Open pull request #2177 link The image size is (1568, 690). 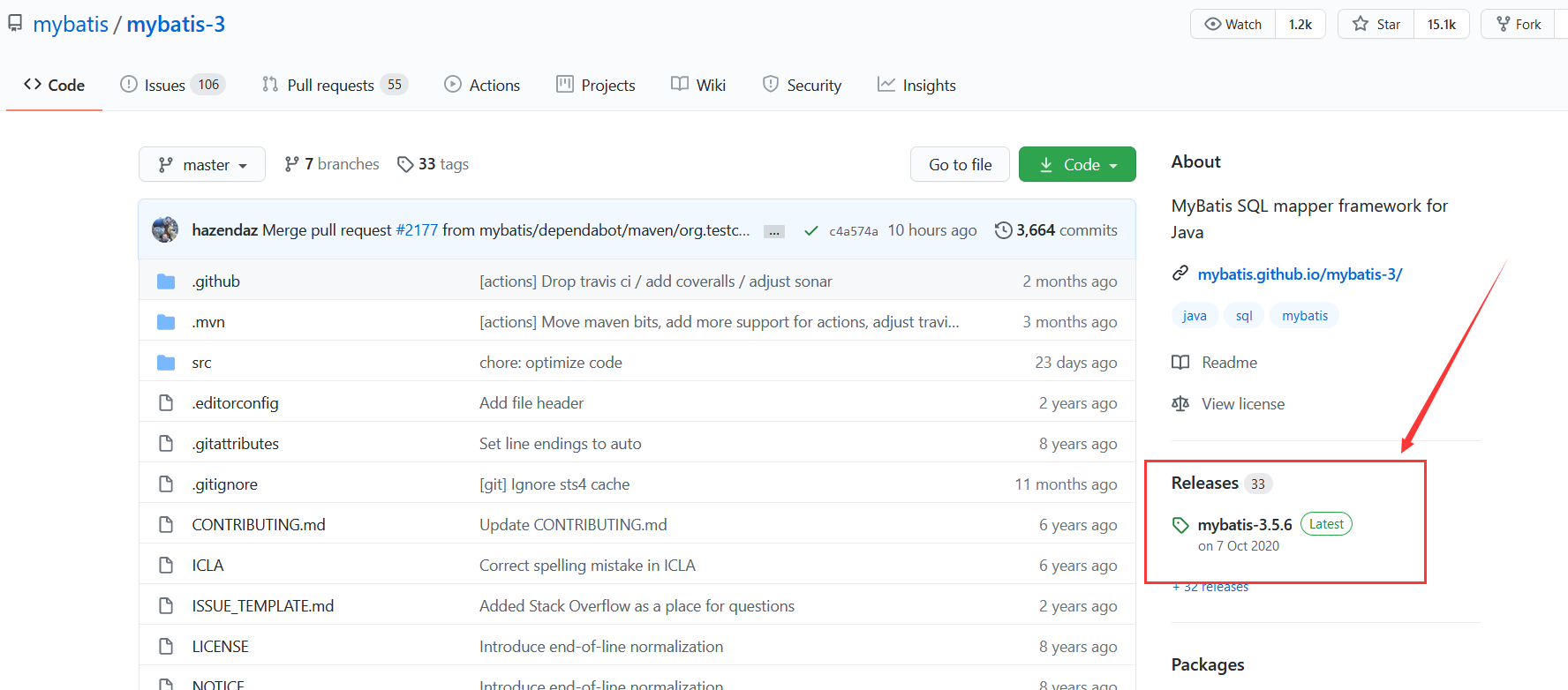pos(417,230)
